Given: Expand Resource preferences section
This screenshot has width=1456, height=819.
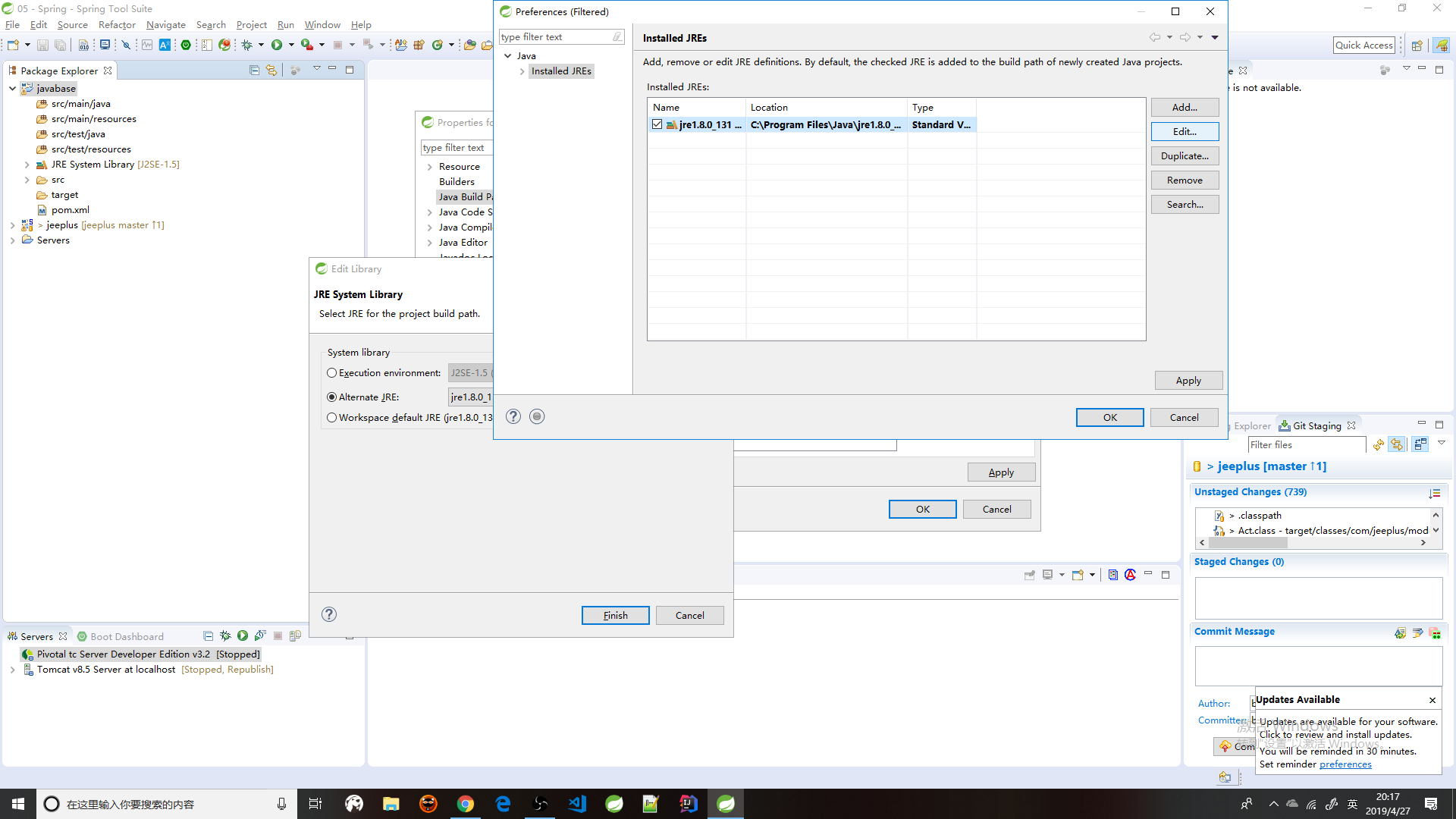Looking at the screenshot, I should click(x=430, y=166).
